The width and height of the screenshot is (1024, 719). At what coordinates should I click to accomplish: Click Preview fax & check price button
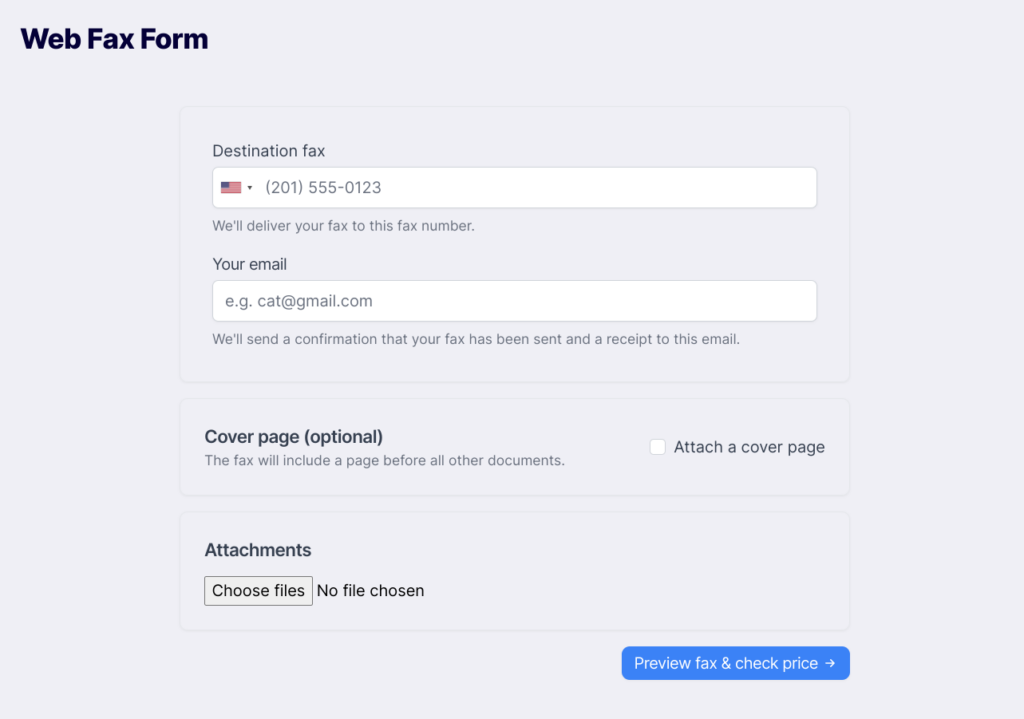[735, 663]
